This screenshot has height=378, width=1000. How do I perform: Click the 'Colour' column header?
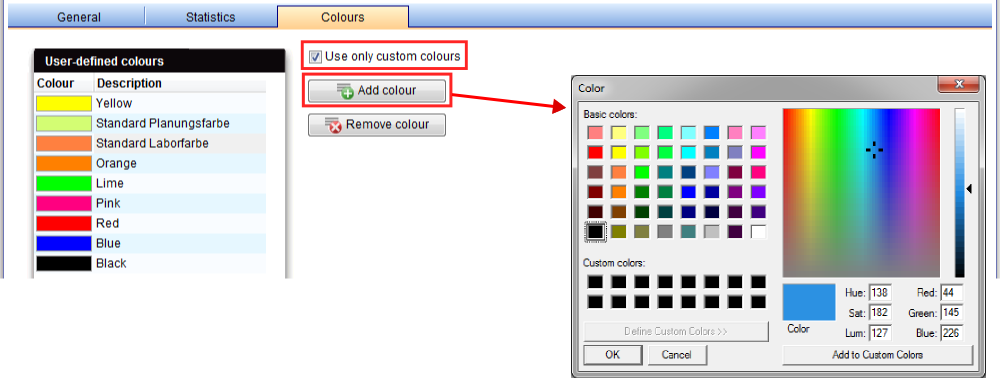coord(55,84)
